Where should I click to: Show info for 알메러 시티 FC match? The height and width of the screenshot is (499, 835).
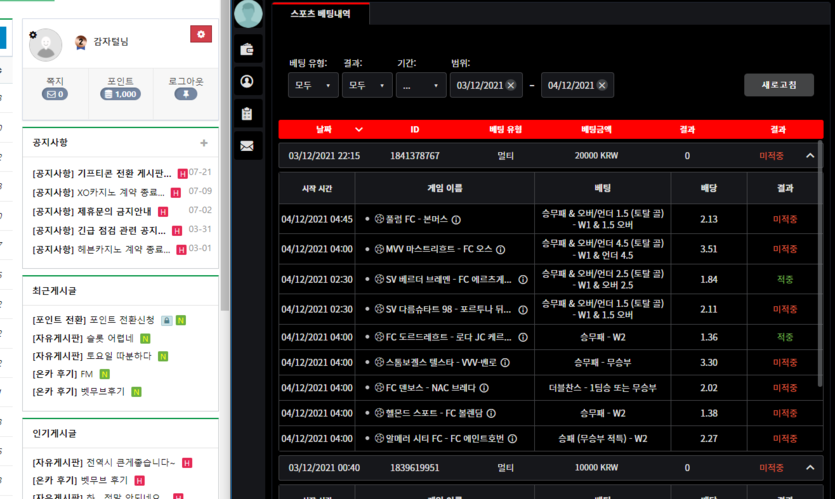(512, 439)
